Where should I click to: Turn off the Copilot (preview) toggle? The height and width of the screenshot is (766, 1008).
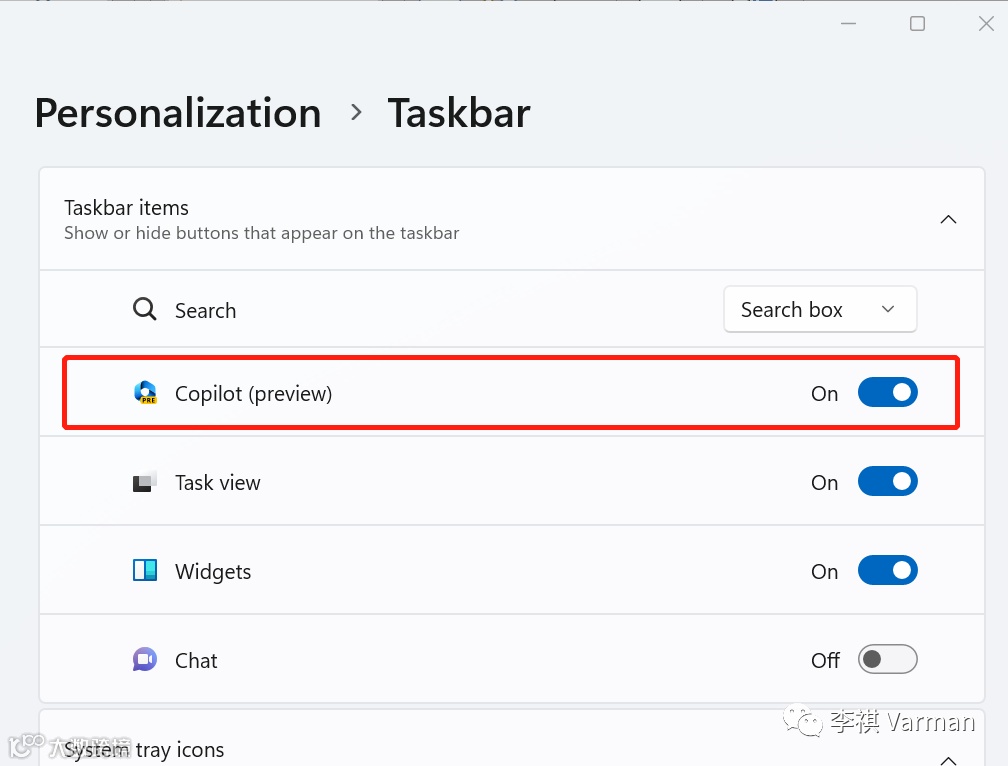click(x=887, y=393)
